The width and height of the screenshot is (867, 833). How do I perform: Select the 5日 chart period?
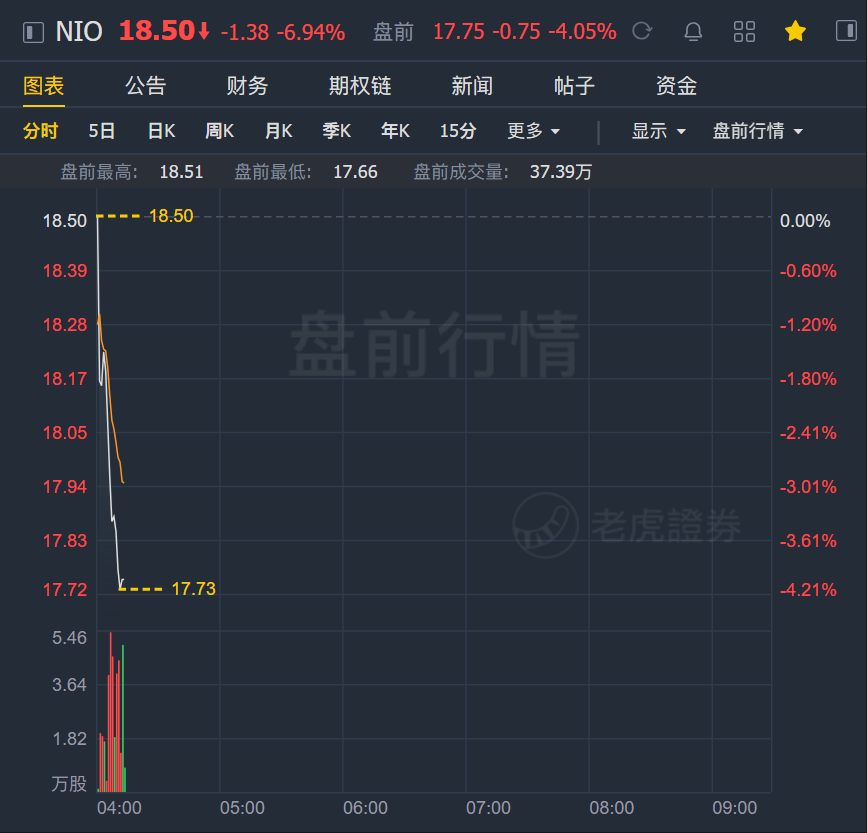click(102, 131)
